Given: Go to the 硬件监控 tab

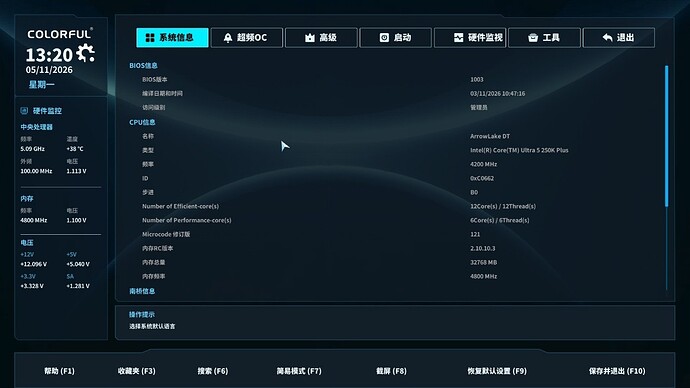Looking at the screenshot, I should point(470,37).
